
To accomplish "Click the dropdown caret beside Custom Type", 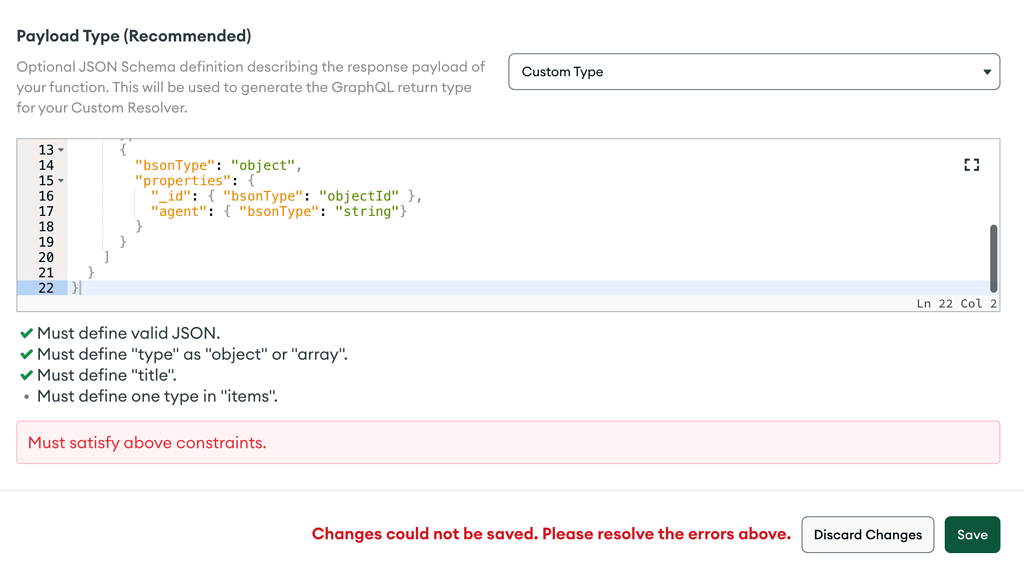I will tap(986, 72).
